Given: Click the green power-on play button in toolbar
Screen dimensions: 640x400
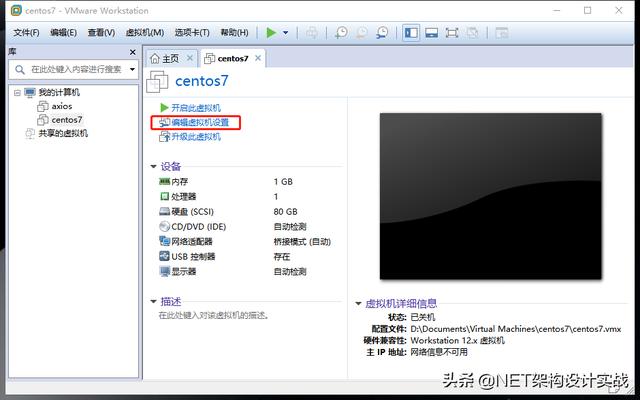Looking at the screenshot, I should pyautogui.click(x=271, y=33).
